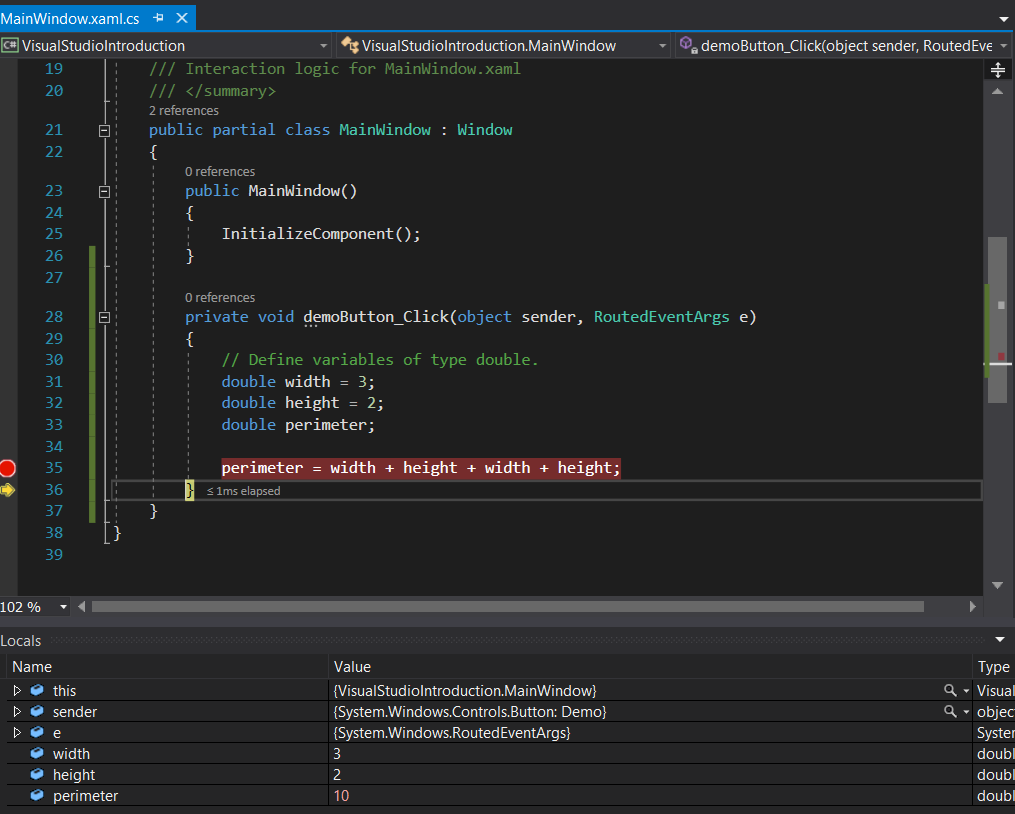Click the scroll-up arrow of the code editor
1015x814 pixels.
pos(997,91)
